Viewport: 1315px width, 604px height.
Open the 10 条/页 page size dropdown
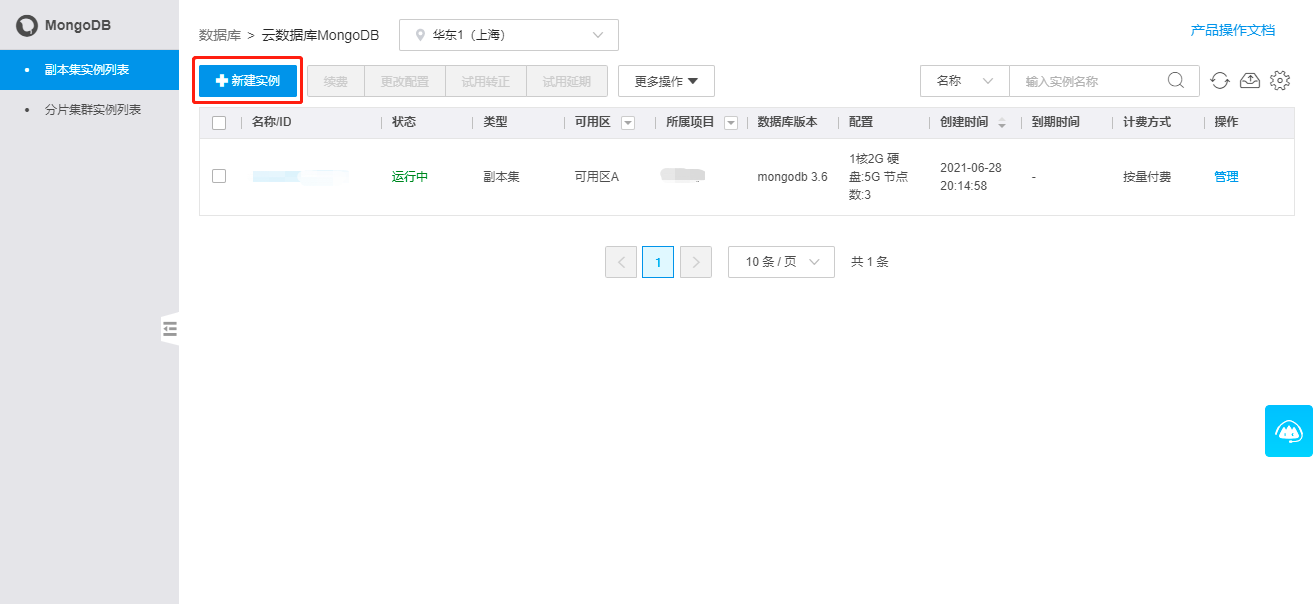coord(781,262)
